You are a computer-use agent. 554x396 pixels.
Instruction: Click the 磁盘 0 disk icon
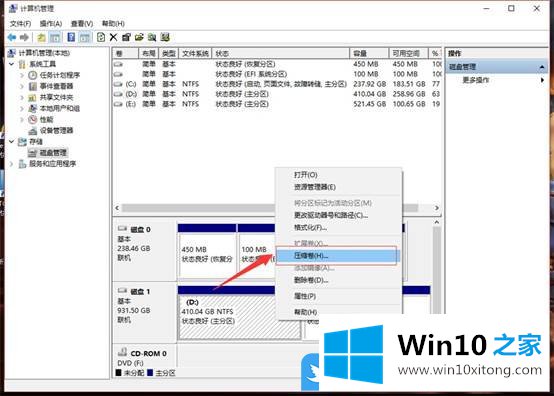coord(122,229)
